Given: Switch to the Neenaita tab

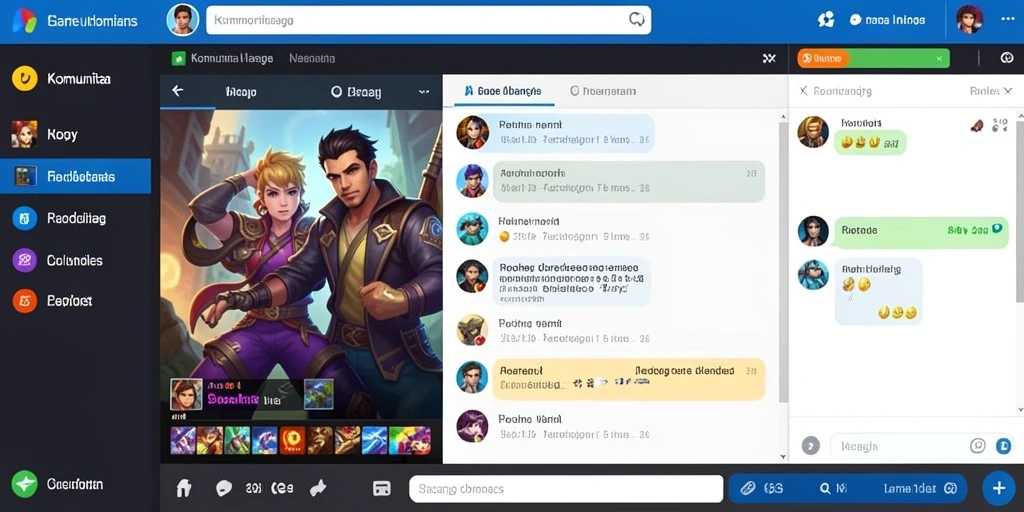Looking at the screenshot, I should coord(312,59).
